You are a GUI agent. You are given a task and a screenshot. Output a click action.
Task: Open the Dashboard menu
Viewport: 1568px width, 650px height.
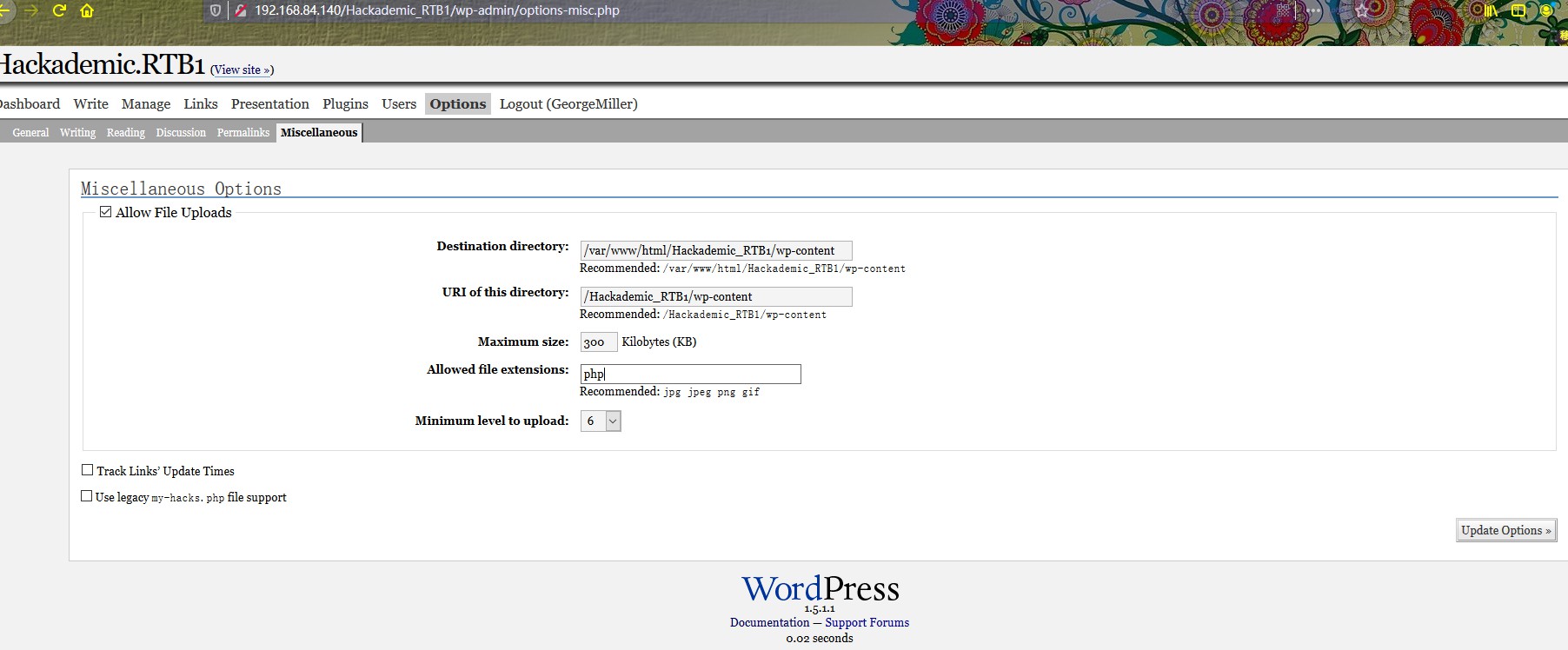point(29,103)
